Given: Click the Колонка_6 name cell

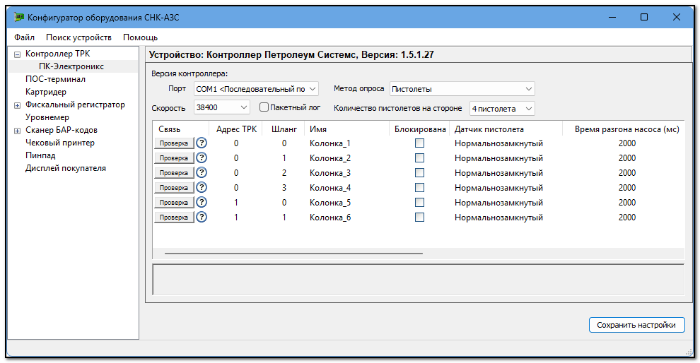Looking at the screenshot, I should [x=330, y=217].
